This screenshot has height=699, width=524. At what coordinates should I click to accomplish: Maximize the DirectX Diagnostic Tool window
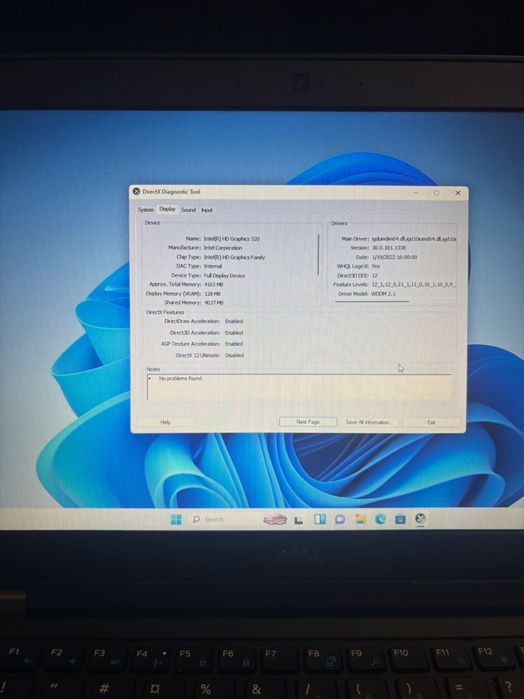tap(437, 193)
